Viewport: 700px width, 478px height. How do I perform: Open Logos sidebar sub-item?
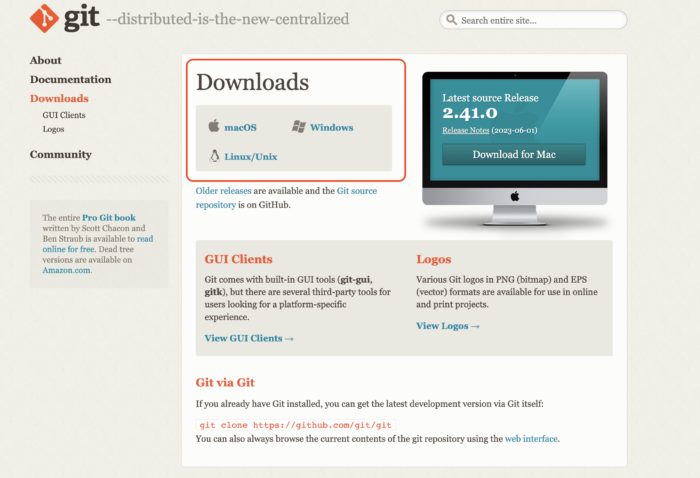53,129
